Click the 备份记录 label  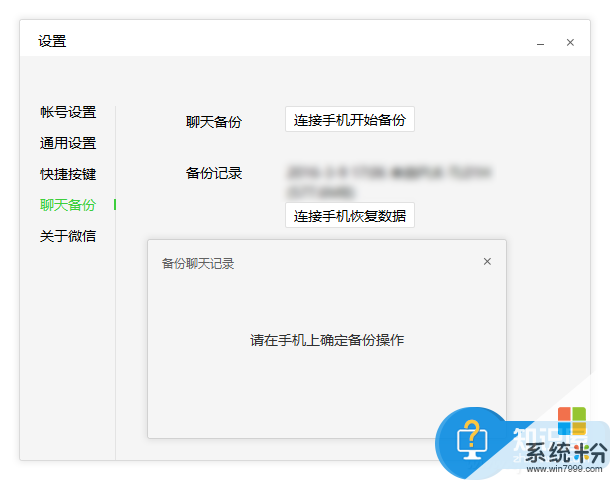click(x=214, y=173)
